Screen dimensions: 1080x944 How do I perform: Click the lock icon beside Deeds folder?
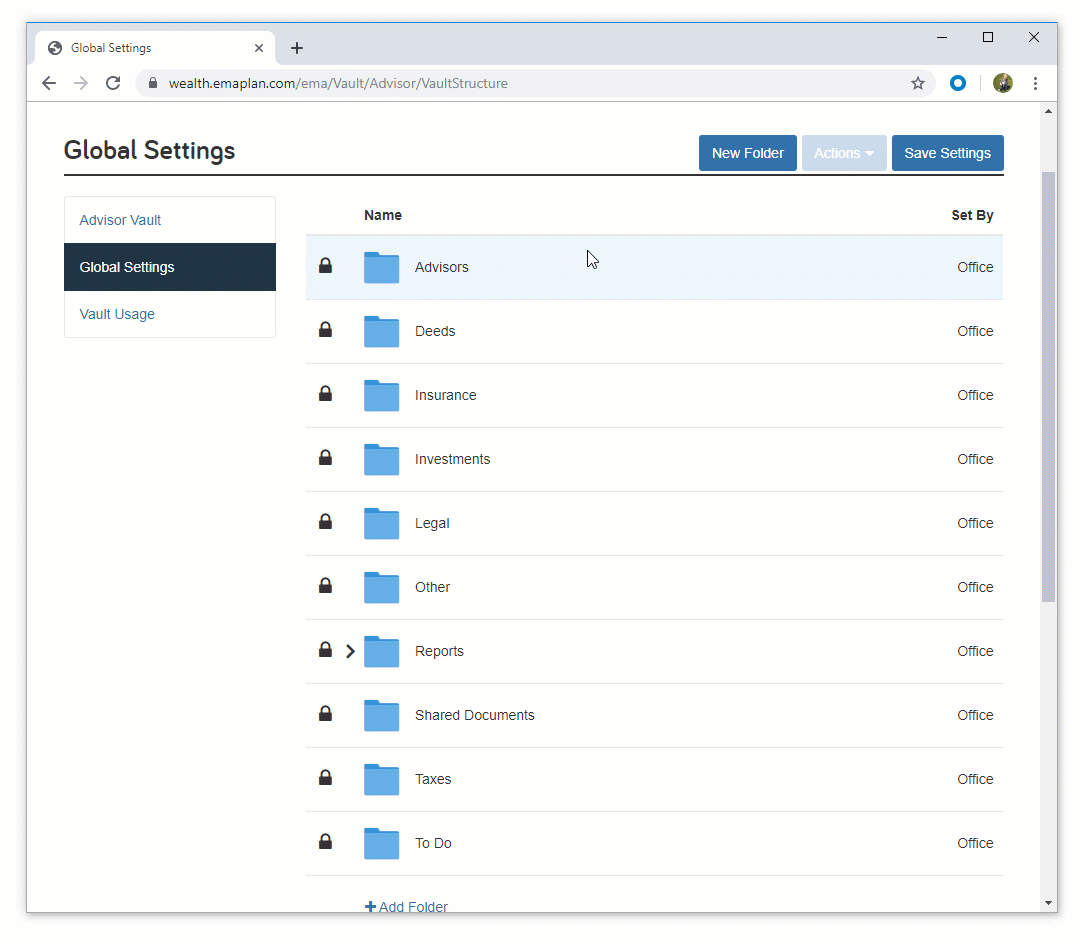(325, 330)
